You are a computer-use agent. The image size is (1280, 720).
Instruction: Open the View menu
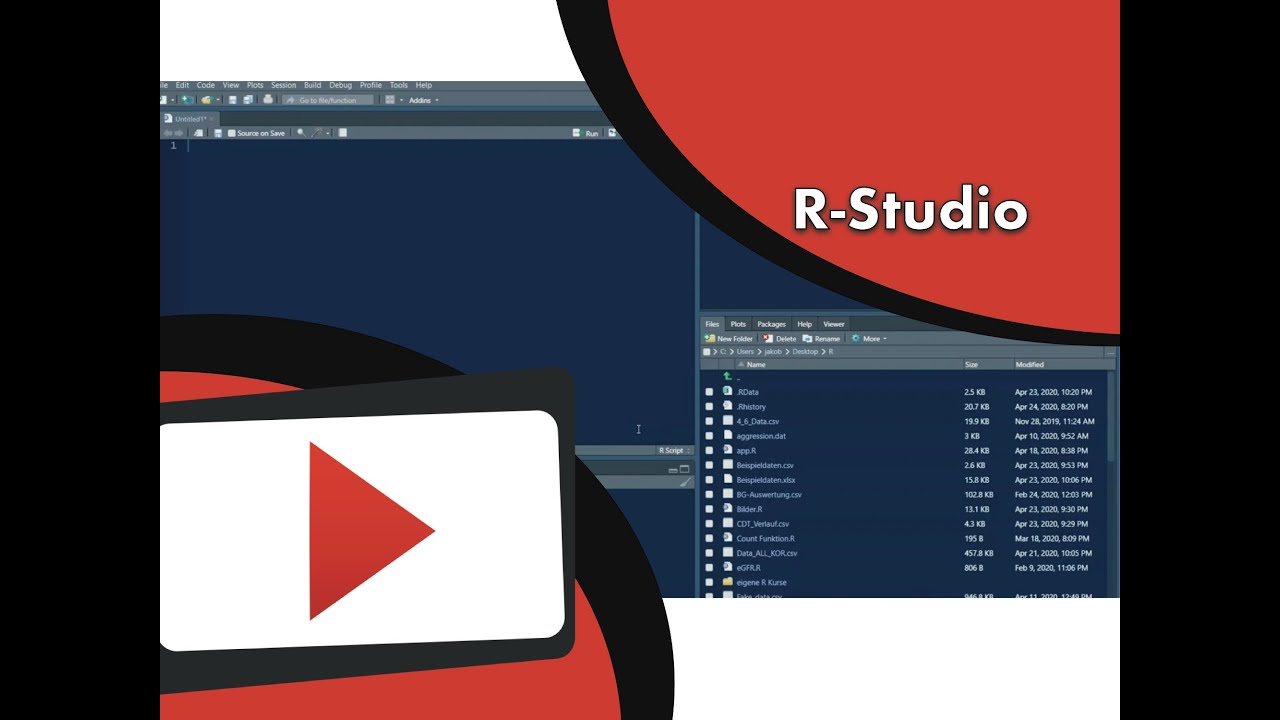click(231, 85)
